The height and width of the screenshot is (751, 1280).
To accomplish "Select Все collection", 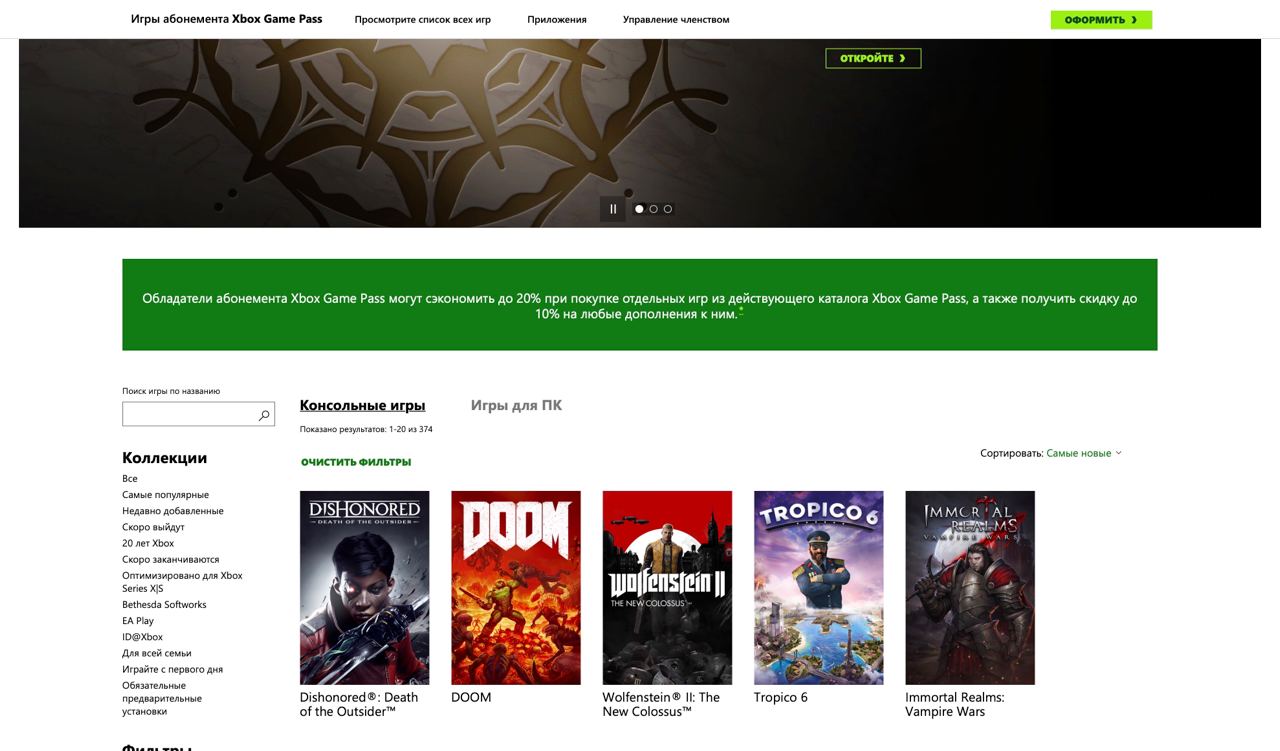I will (130, 479).
